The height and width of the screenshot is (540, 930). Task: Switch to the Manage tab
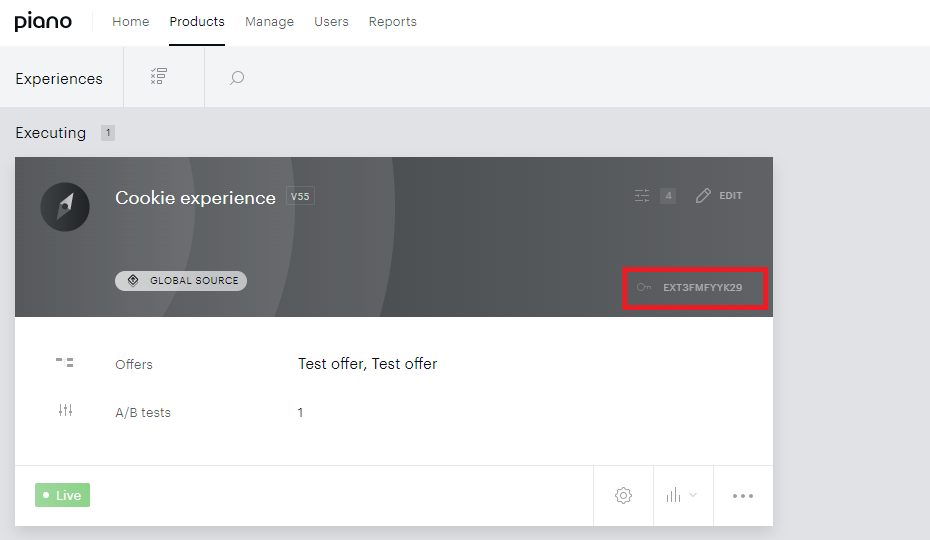269,22
